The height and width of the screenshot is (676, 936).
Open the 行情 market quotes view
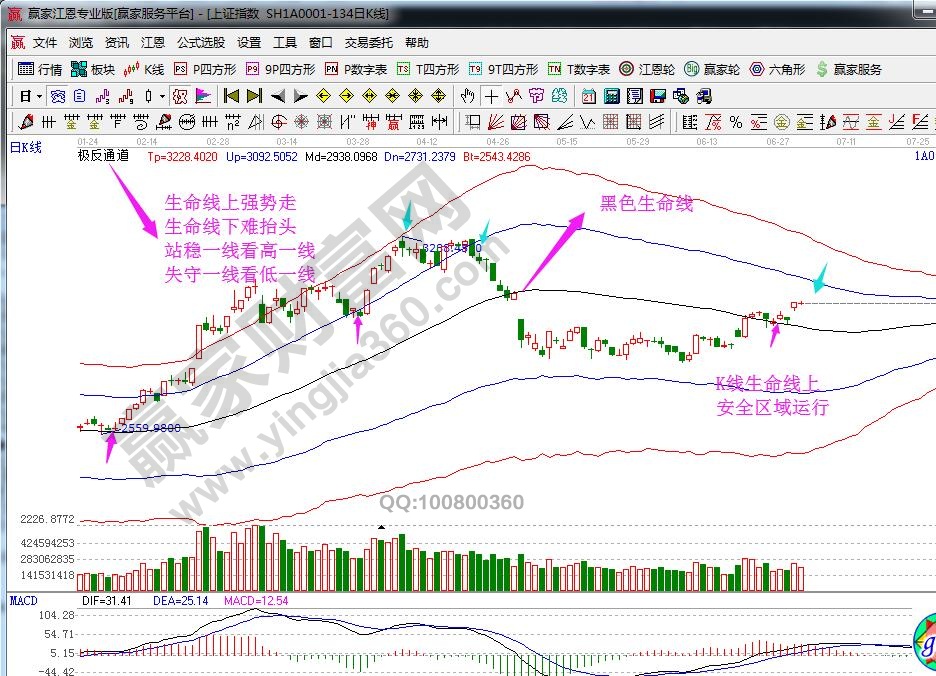click(41, 70)
